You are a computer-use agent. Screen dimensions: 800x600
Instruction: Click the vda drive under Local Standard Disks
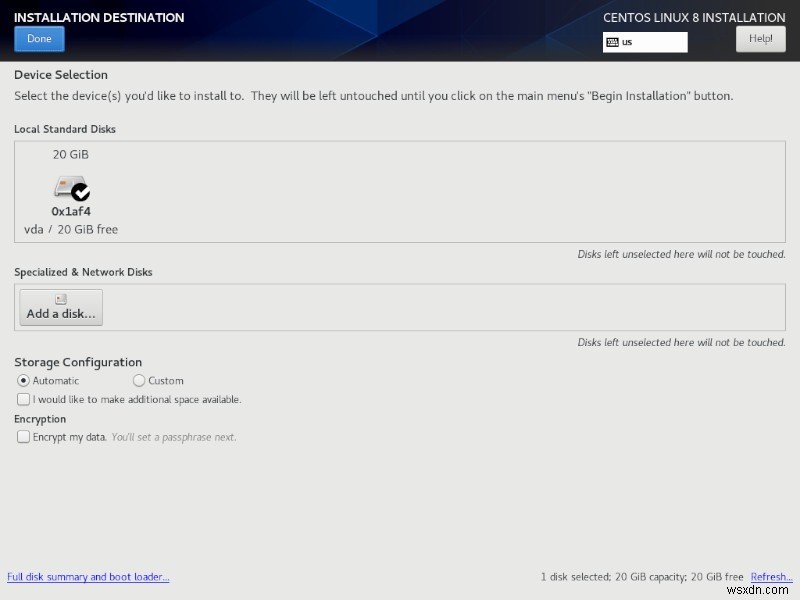(x=70, y=192)
